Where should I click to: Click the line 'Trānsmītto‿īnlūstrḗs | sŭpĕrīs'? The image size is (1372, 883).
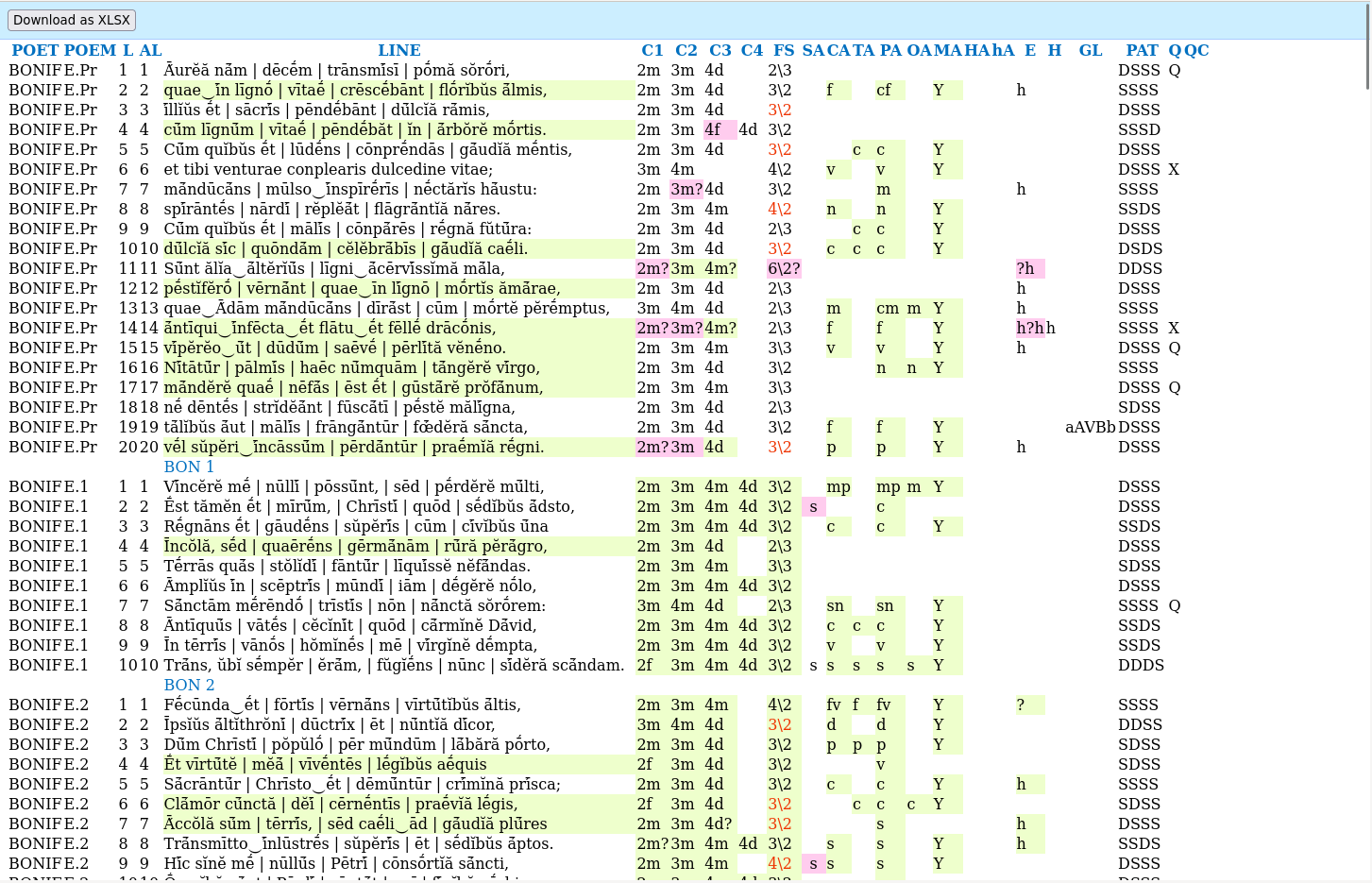398,843
